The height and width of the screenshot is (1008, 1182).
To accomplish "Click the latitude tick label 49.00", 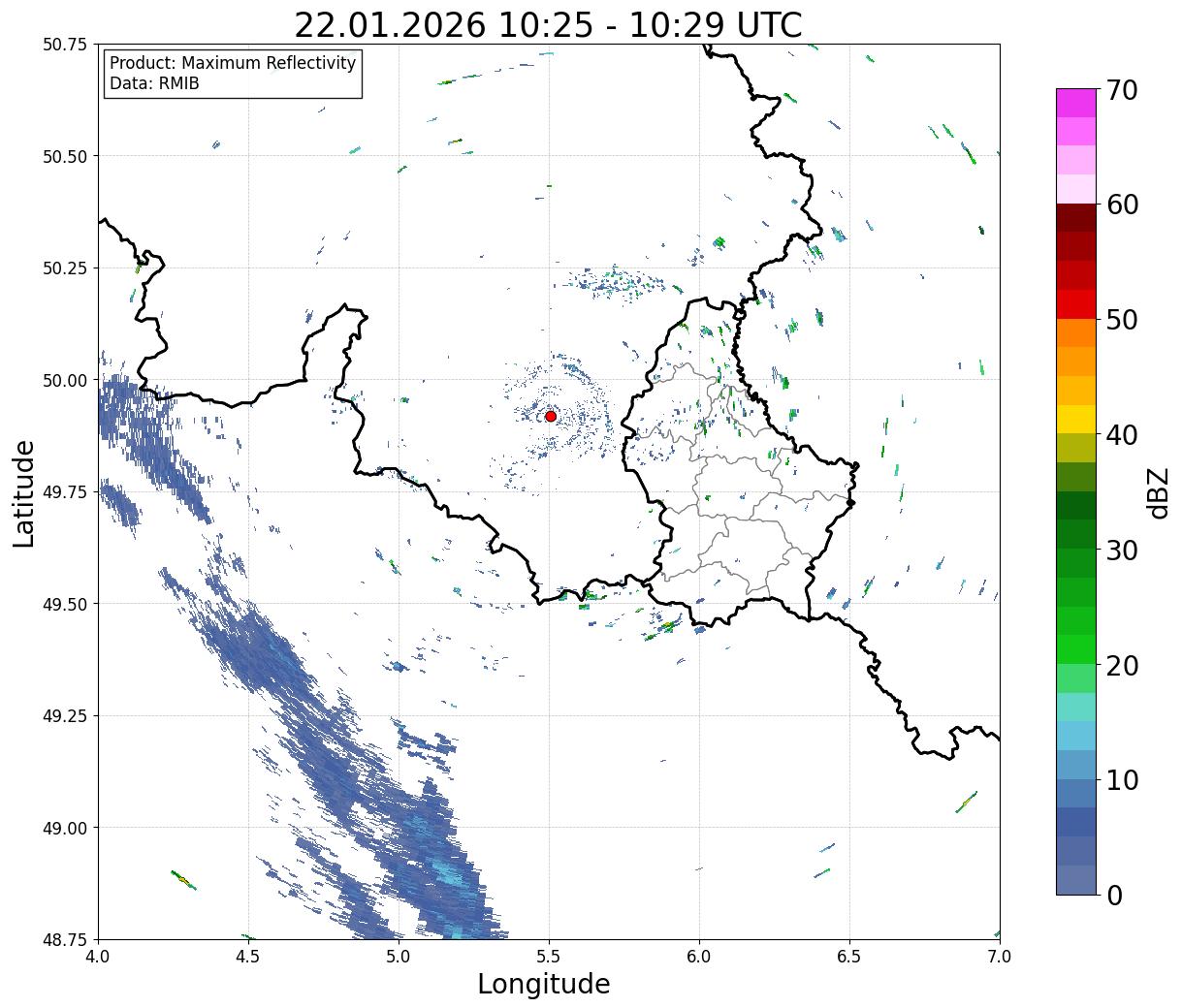I will tap(65, 828).
